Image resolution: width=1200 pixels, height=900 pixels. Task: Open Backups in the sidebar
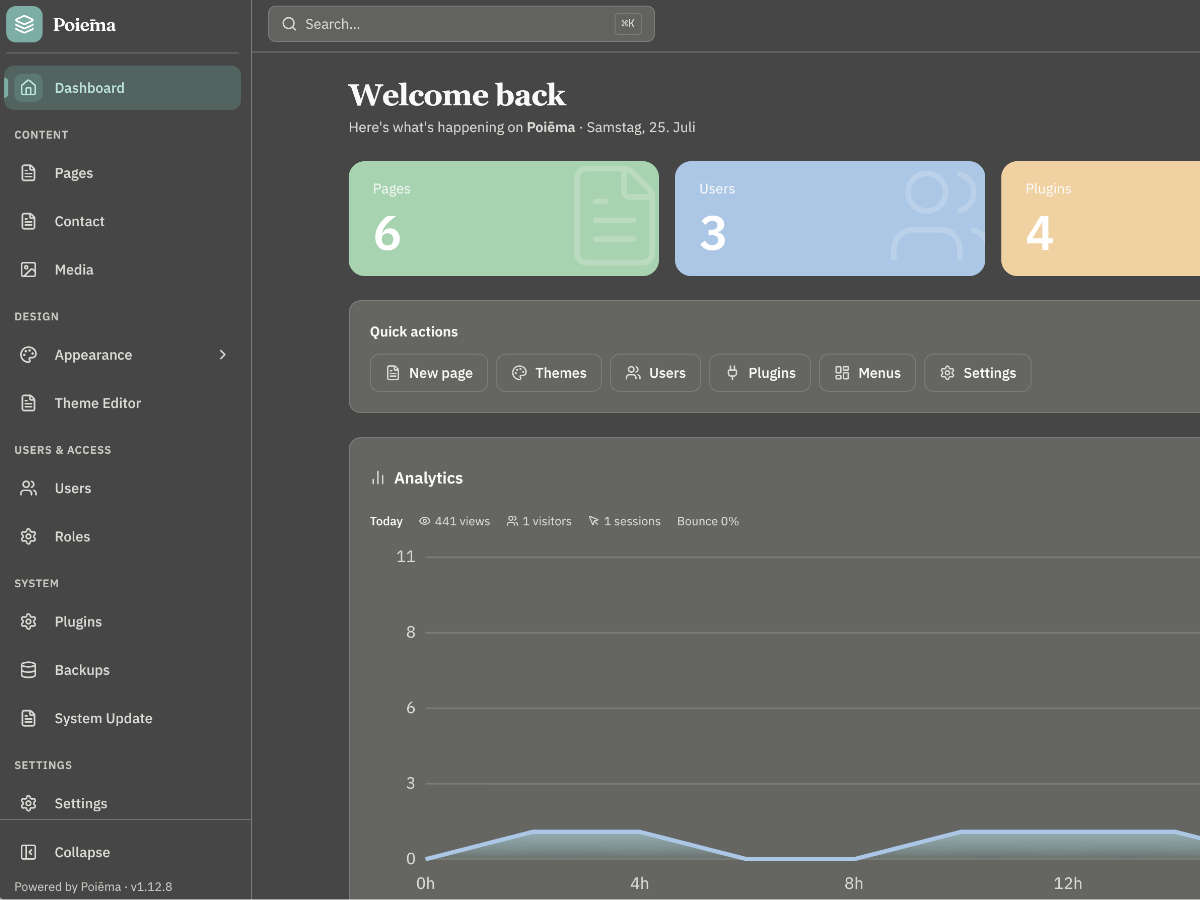tap(122, 670)
